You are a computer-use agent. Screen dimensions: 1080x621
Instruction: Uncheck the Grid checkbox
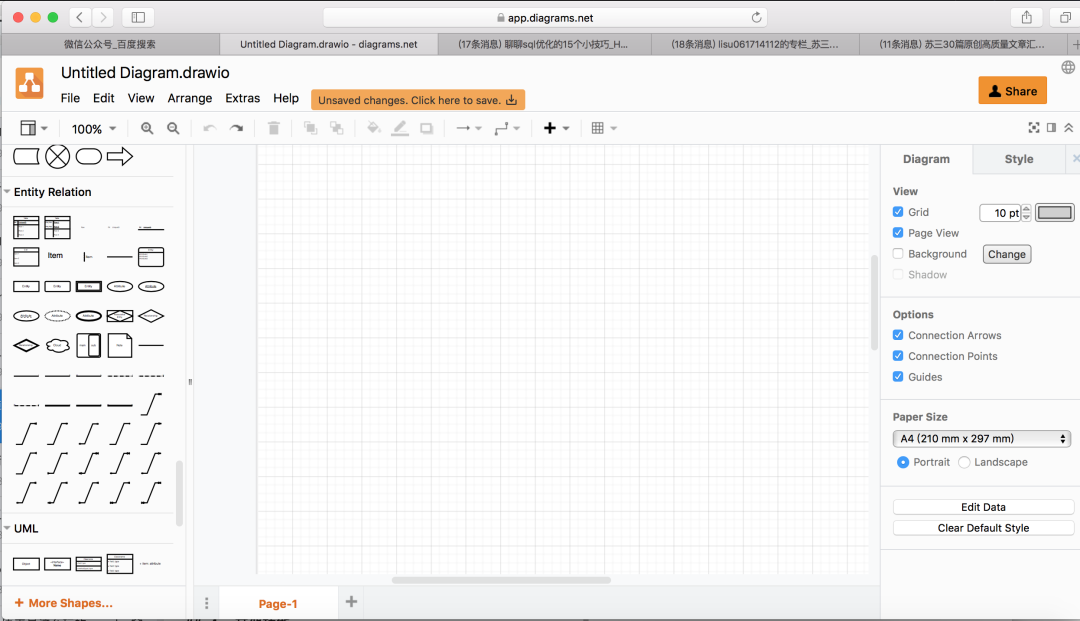[x=897, y=212]
